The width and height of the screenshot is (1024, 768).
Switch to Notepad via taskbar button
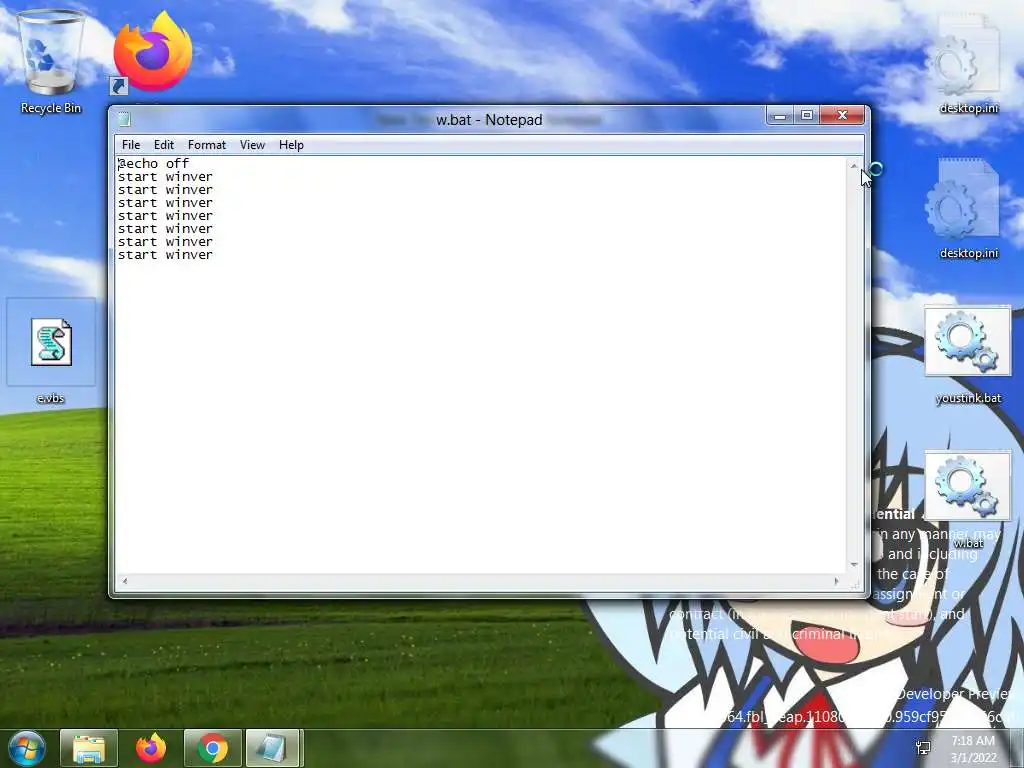274,748
